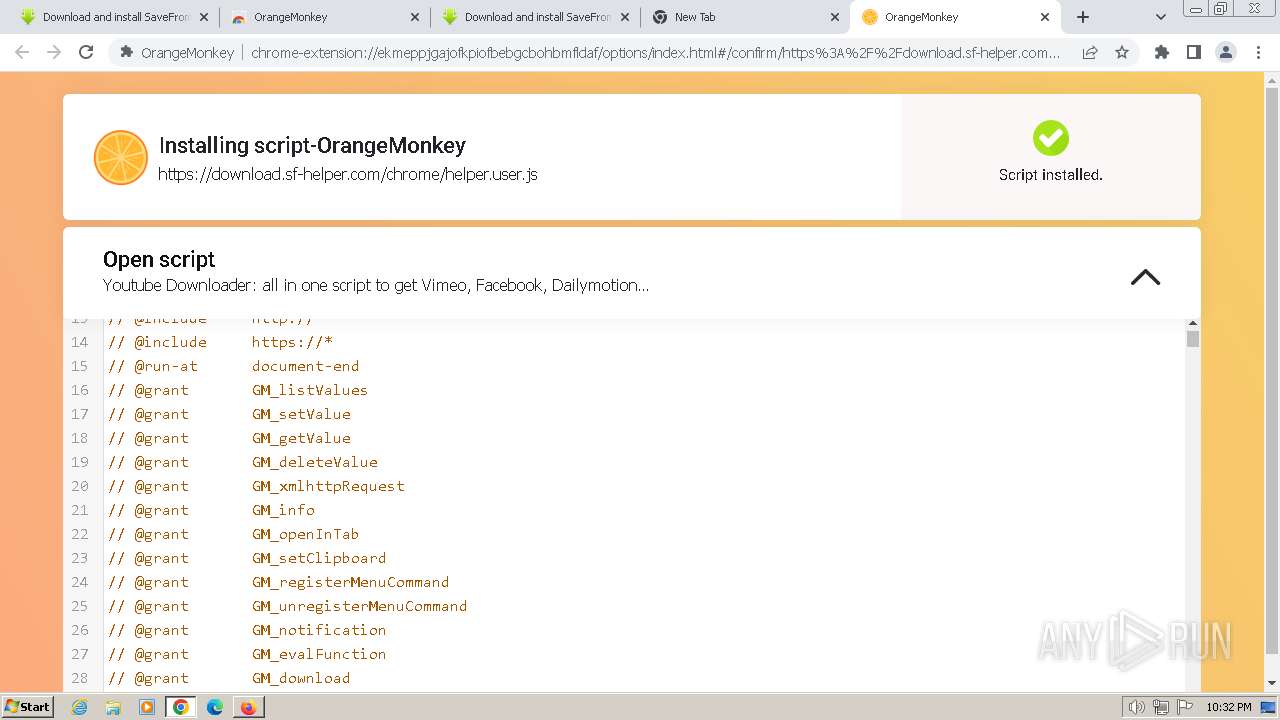Open the Extensions puzzle menu
Screen dimensions: 1280x720
click(x=1162, y=52)
